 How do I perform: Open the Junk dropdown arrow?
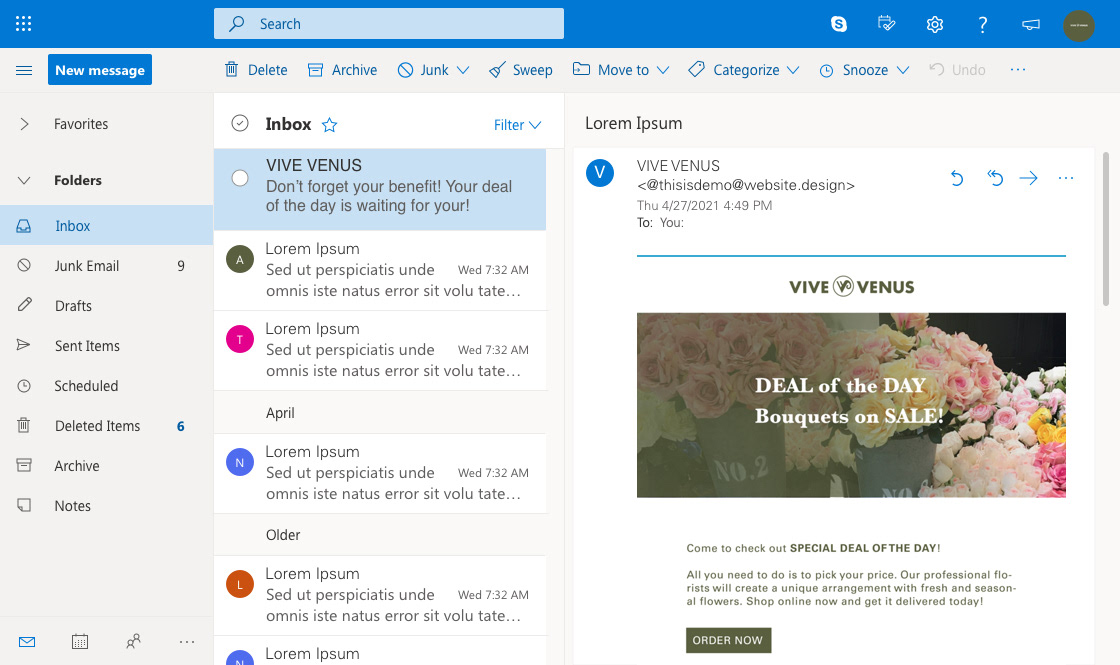(463, 70)
